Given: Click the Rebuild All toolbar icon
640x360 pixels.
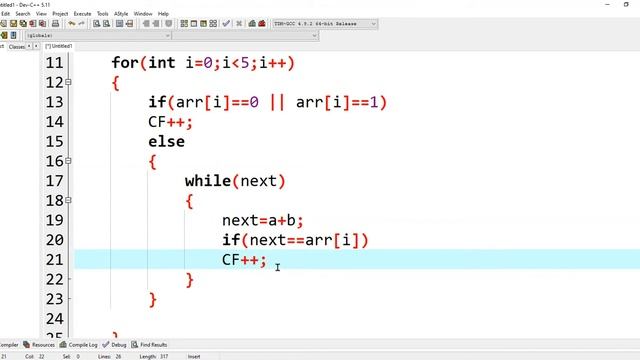Looking at the screenshot, I should click(x=213, y=24).
